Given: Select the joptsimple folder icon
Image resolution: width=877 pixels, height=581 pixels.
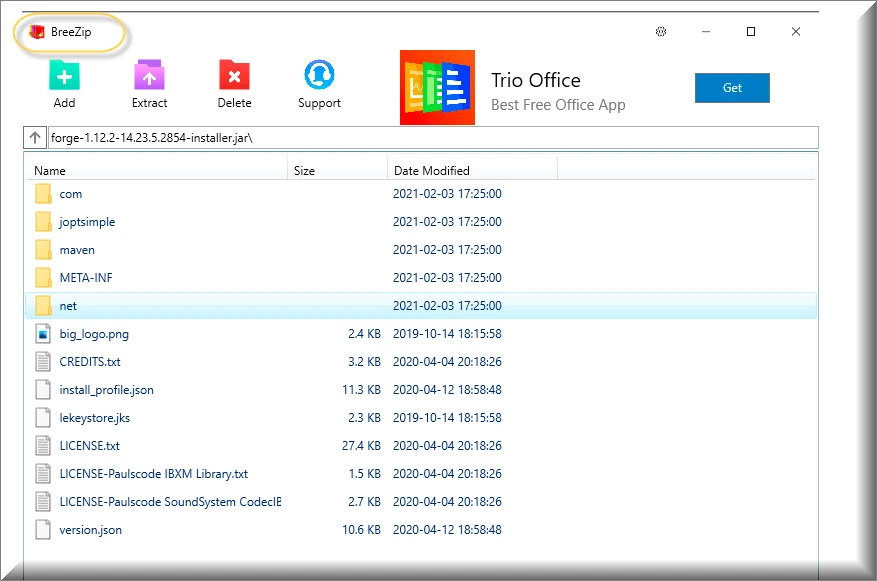Looking at the screenshot, I should pyautogui.click(x=43, y=222).
